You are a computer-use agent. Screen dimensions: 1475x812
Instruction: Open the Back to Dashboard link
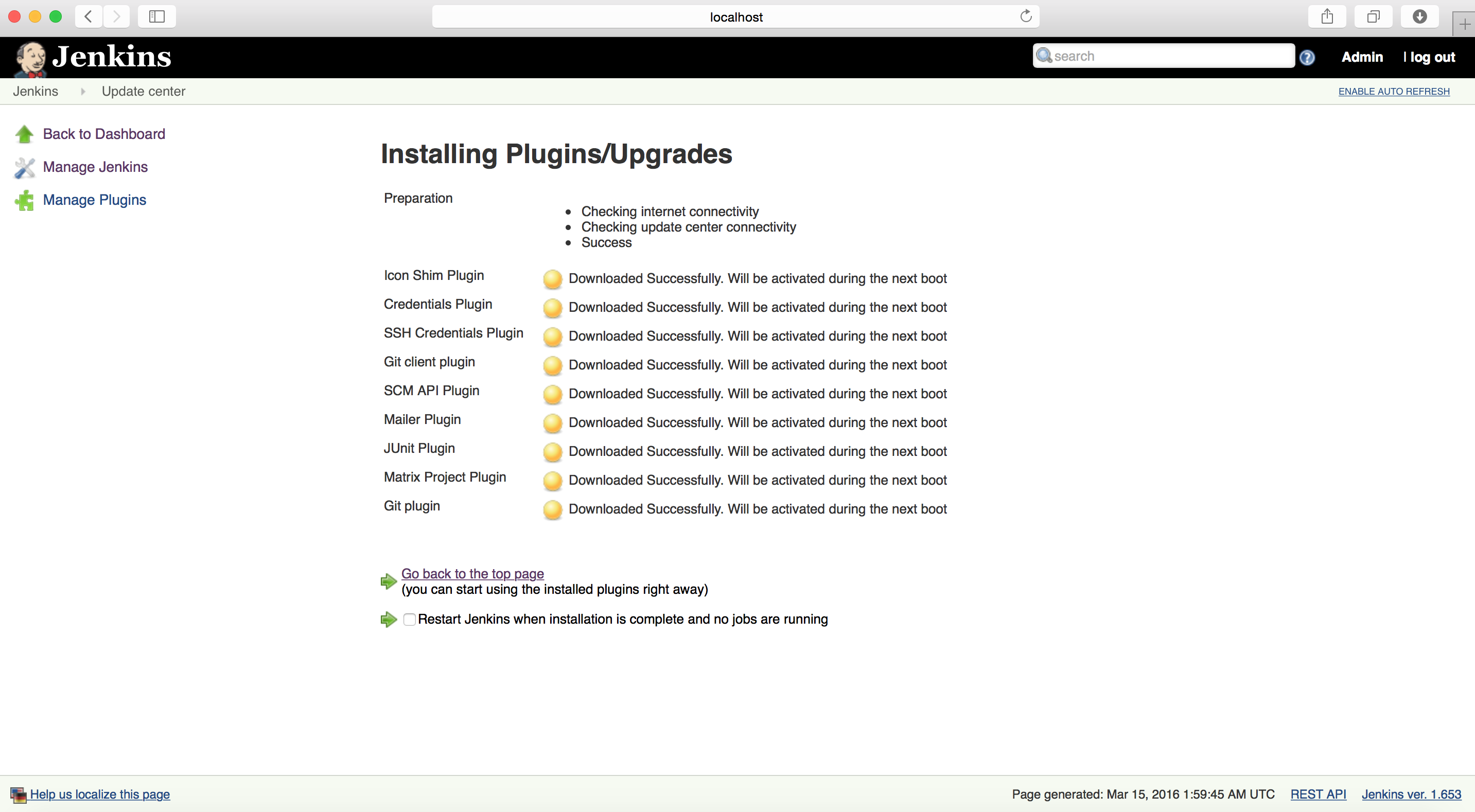coord(104,134)
